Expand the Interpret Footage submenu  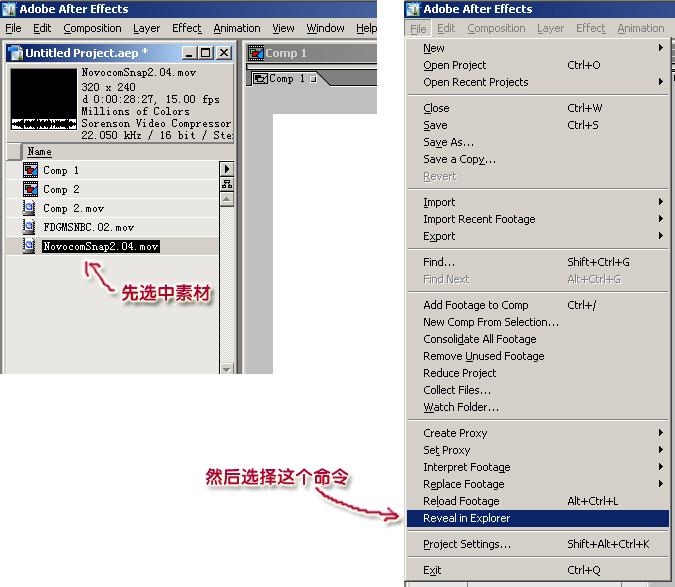tap(538, 467)
